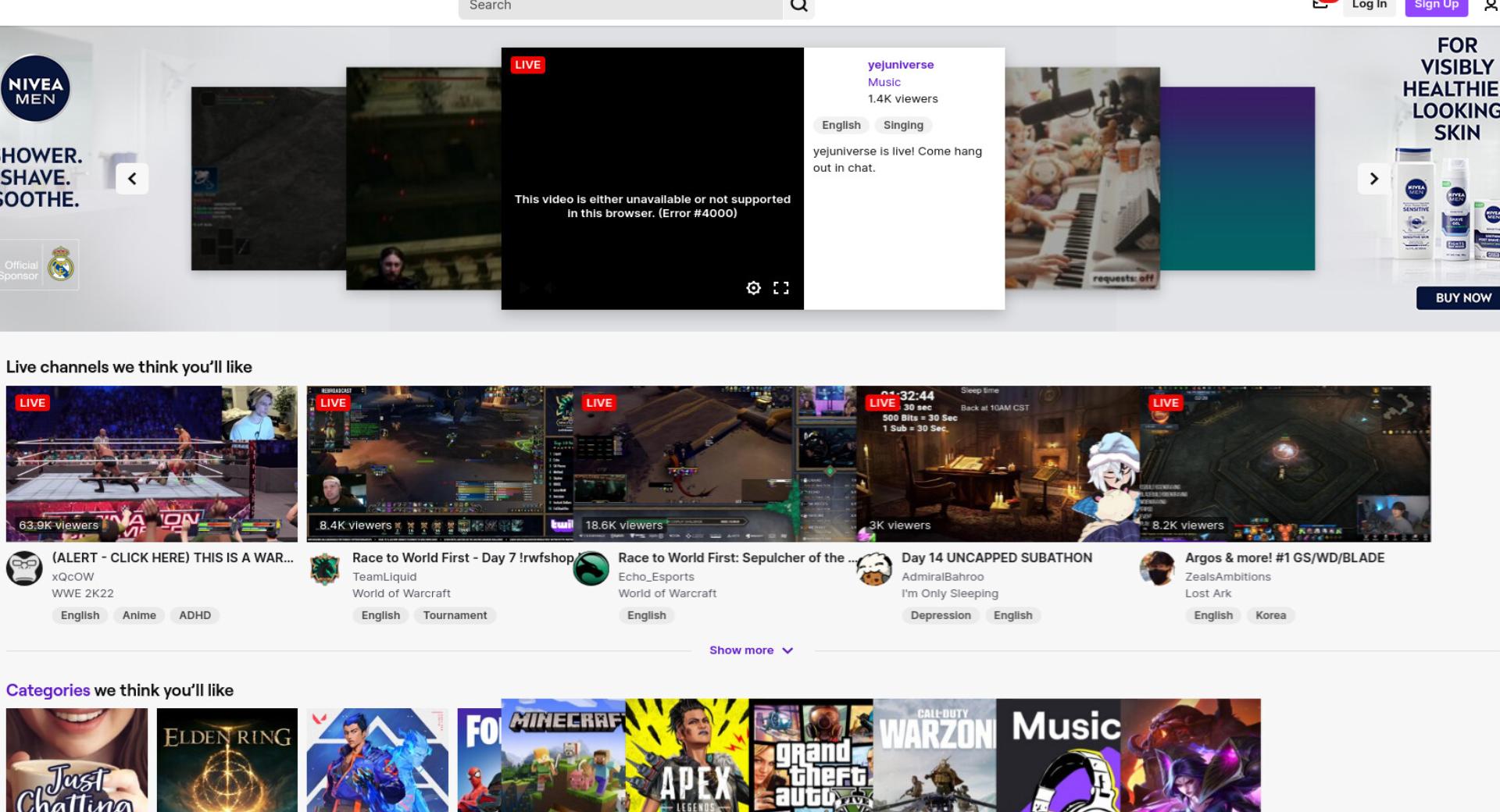Open the Apex Legends category cover
This screenshot has width=1500, height=812.
click(x=687, y=756)
